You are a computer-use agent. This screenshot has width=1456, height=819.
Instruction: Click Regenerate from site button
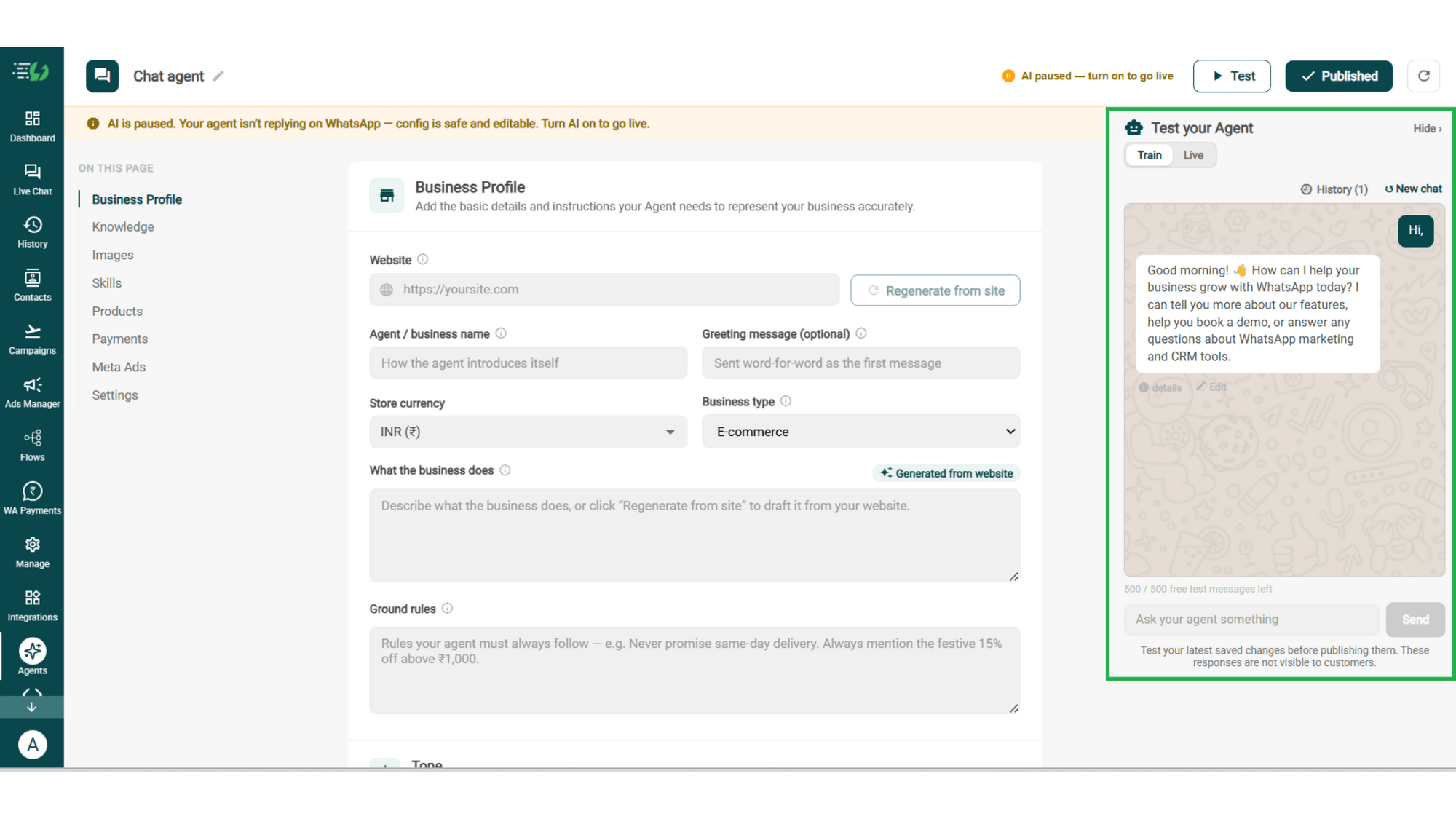(935, 290)
